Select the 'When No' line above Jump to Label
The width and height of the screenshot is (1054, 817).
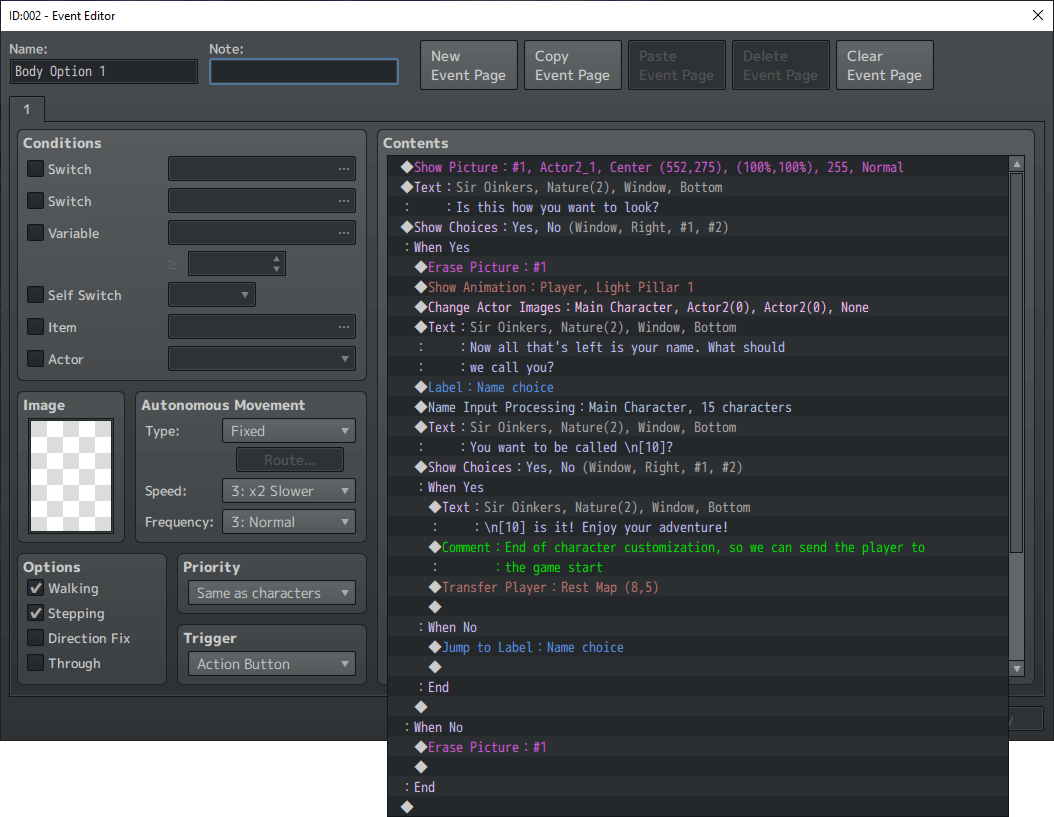[698, 627]
